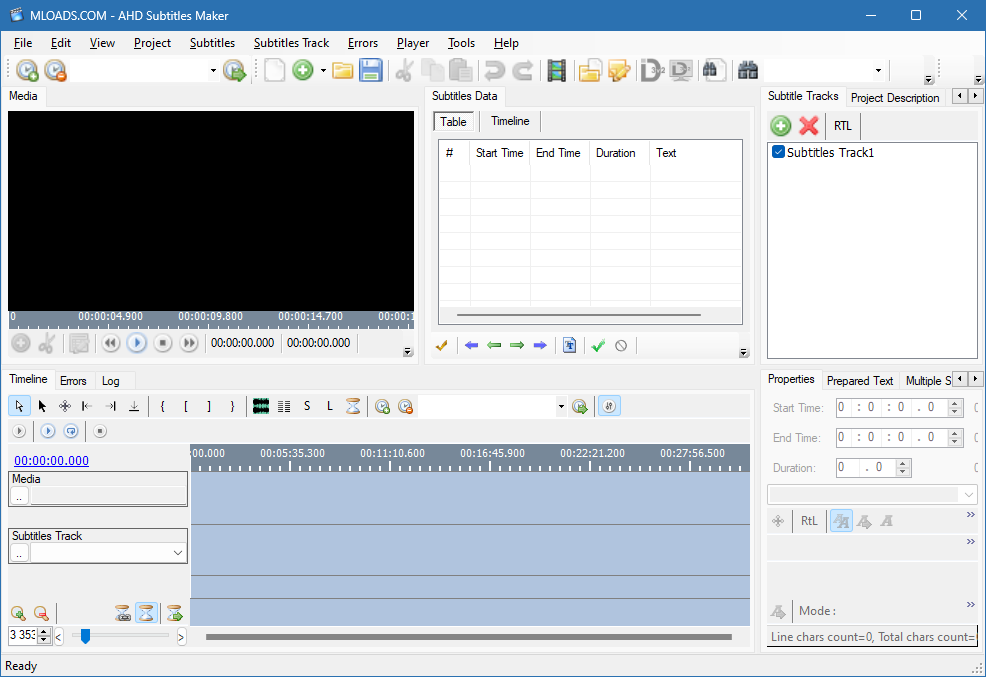Click the go to marker icon in the main toolbar
The height and width of the screenshot is (677, 986).
point(235,70)
